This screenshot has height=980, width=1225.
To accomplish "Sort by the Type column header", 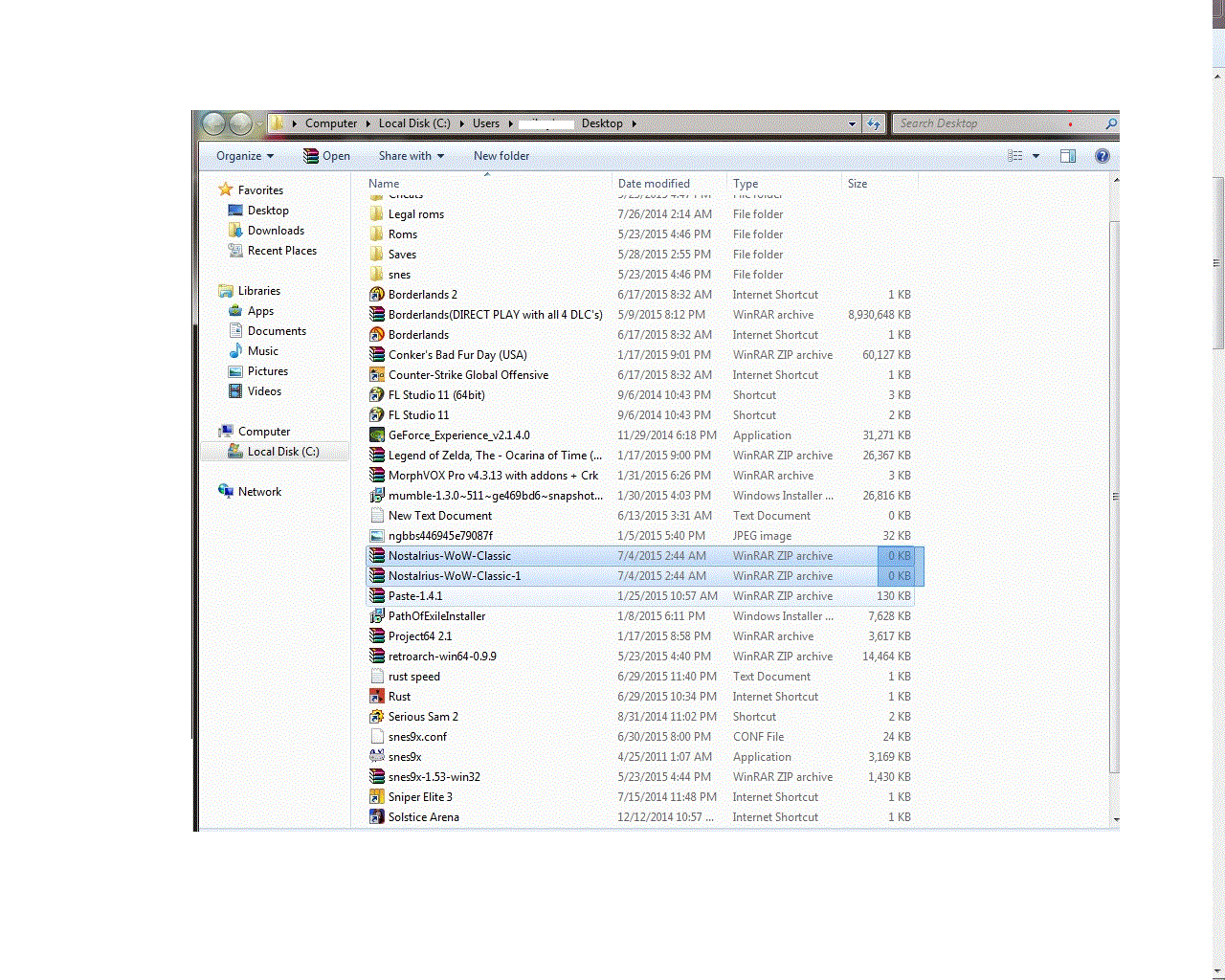I will [783, 184].
